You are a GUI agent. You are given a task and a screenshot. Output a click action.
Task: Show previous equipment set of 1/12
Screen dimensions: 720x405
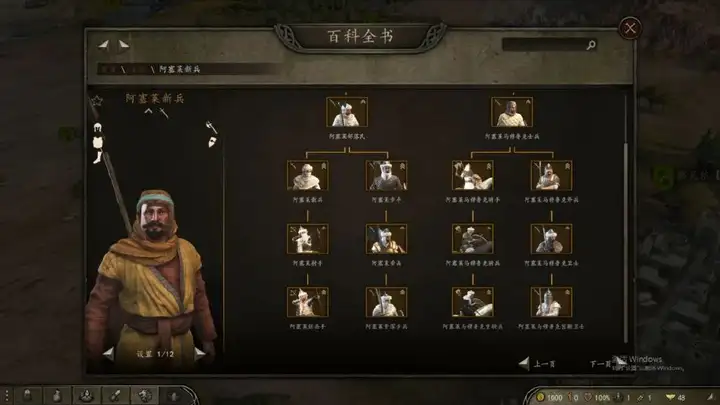[x=108, y=354]
